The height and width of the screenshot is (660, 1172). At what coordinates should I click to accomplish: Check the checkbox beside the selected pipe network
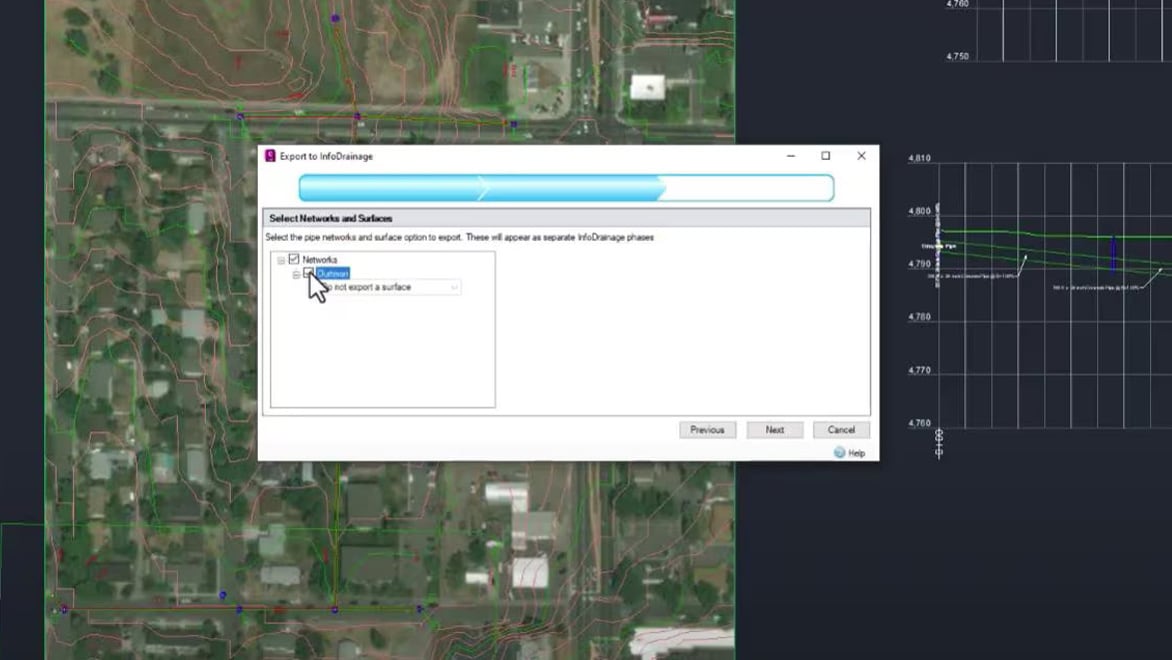click(x=309, y=271)
